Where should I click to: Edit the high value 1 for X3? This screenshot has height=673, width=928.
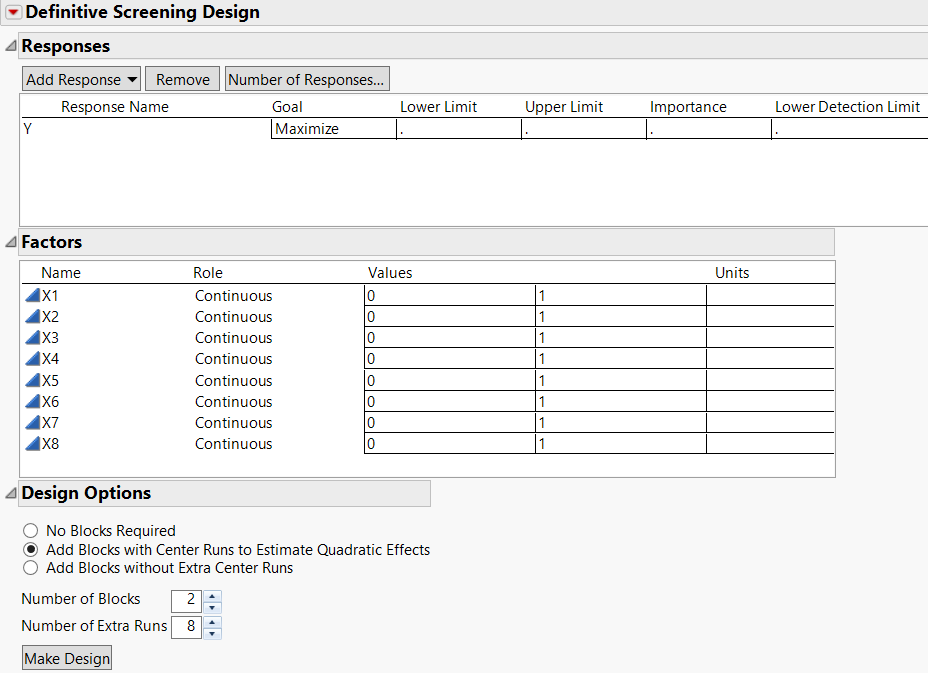(621, 337)
